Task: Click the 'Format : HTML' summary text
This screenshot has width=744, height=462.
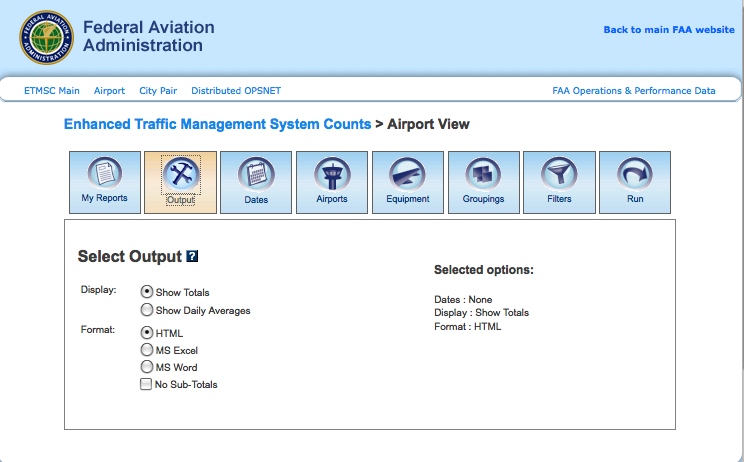Action: (467, 327)
